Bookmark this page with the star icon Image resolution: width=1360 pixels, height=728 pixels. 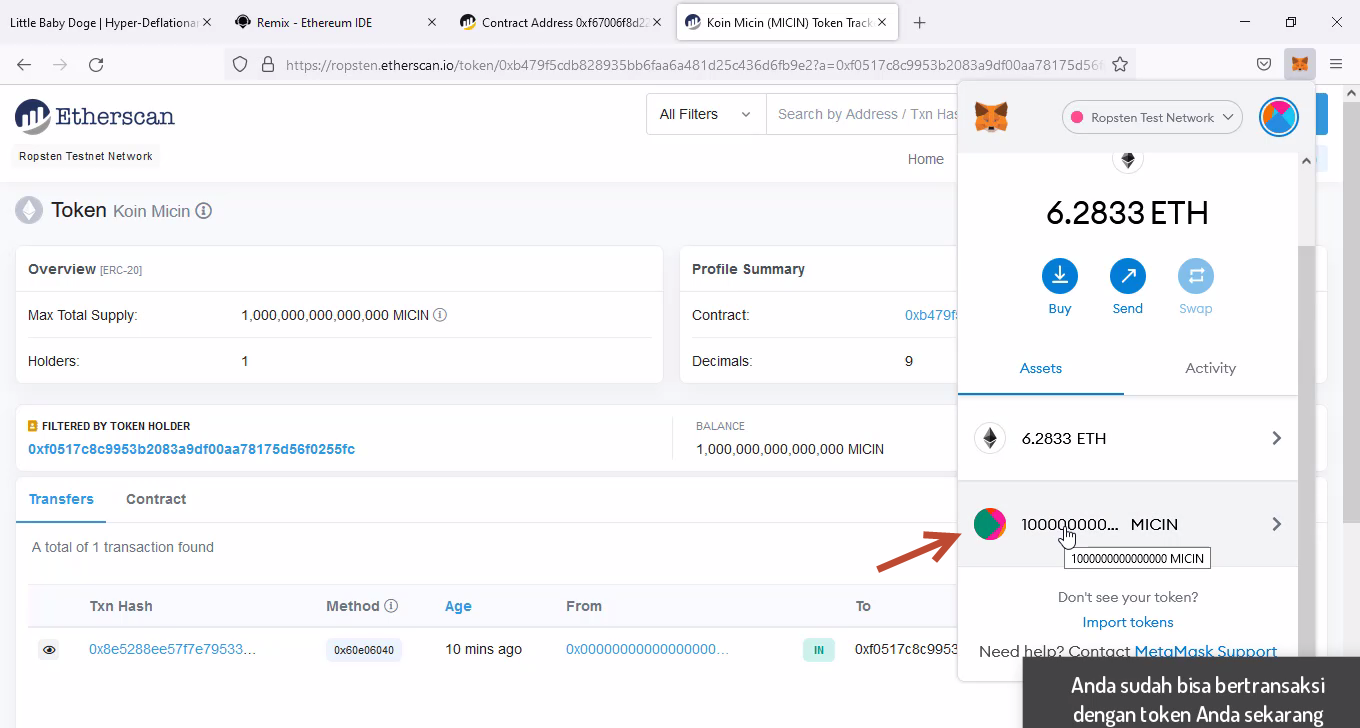[1120, 64]
